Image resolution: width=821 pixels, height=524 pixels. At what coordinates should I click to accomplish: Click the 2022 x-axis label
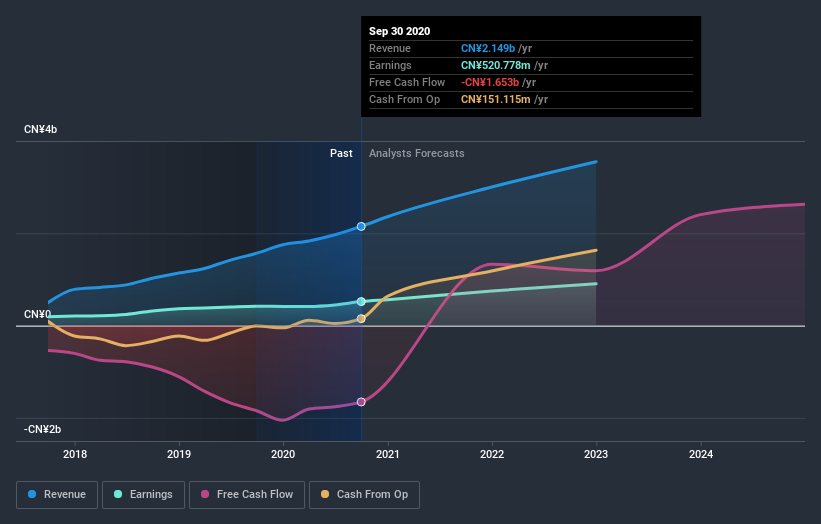point(492,454)
